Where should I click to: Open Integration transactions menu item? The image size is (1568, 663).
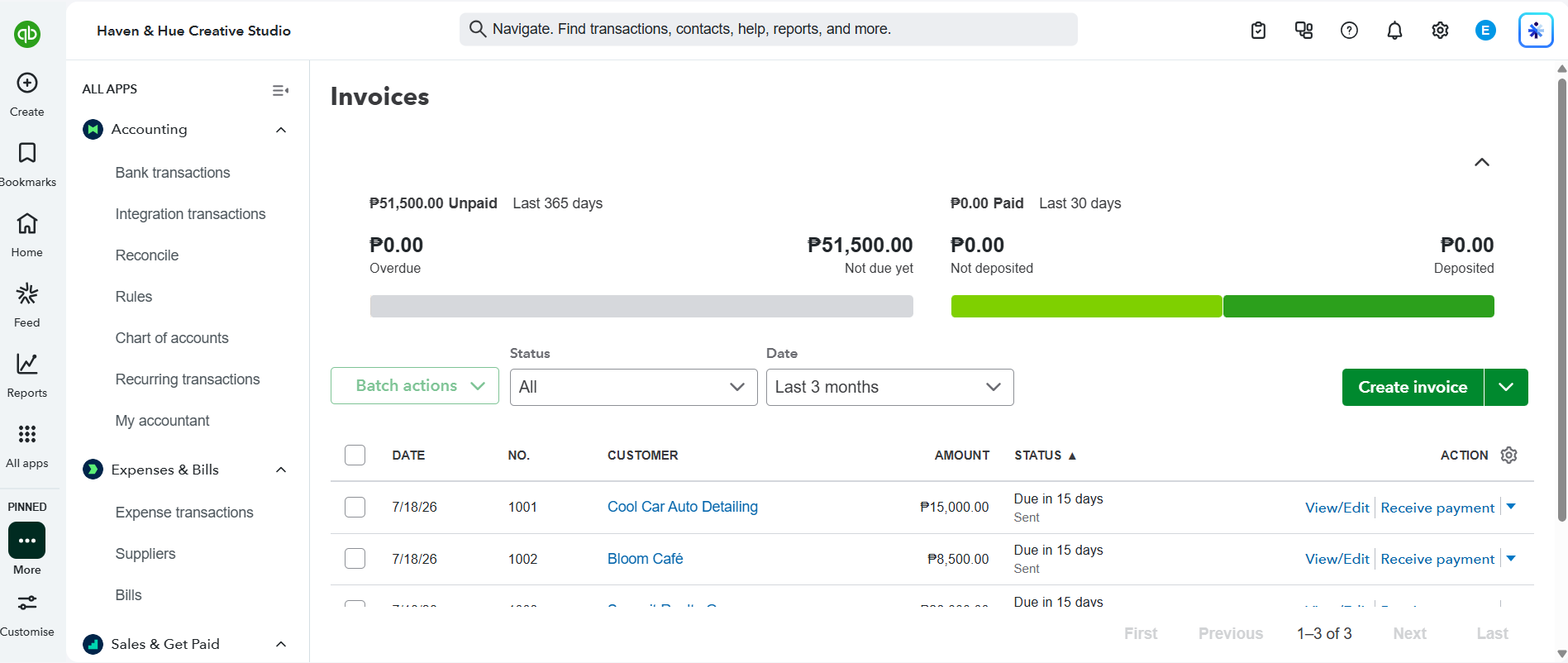pos(190,214)
